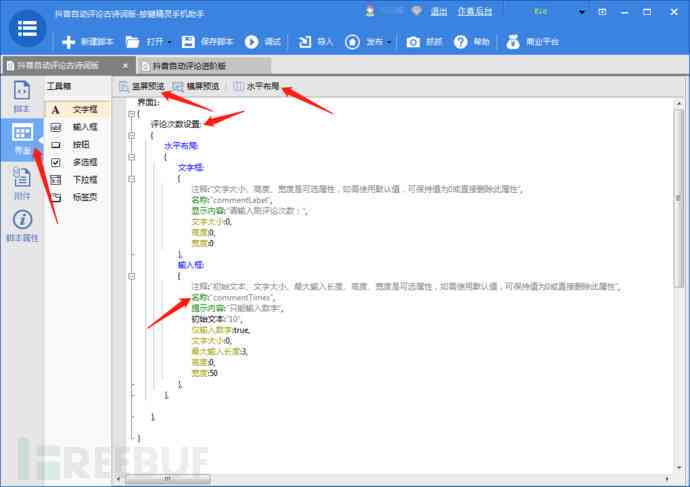Click the blue 水平布局 keyword in code

pyautogui.click(x=181, y=146)
